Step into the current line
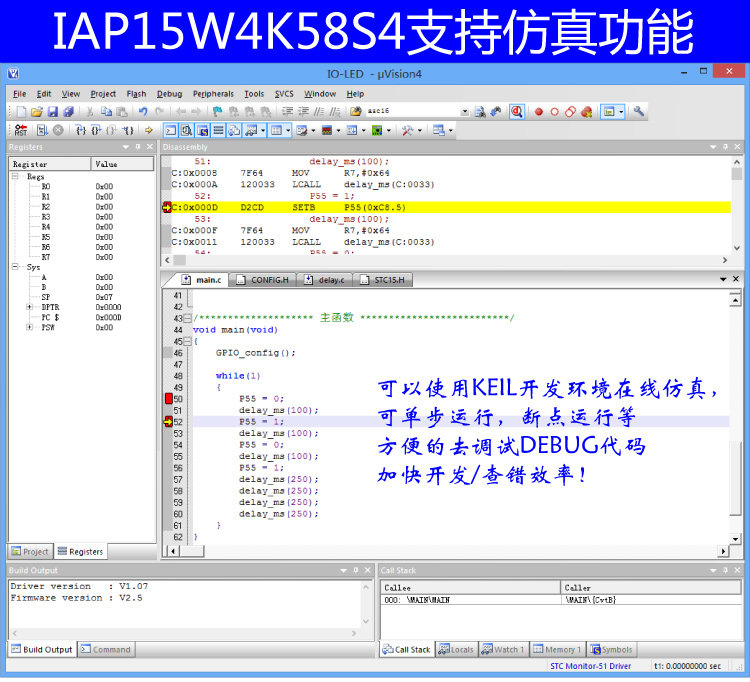Image resolution: width=750 pixels, height=682 pixels. tap(81, 130)
